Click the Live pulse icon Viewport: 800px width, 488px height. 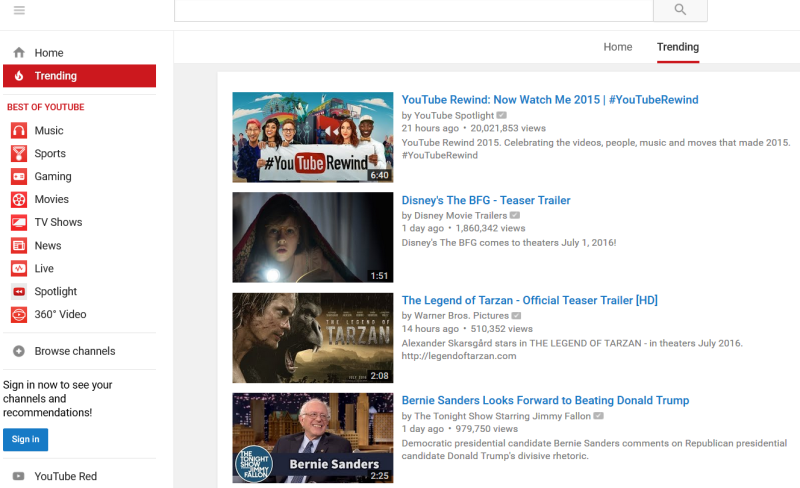[x=19, y=269]
